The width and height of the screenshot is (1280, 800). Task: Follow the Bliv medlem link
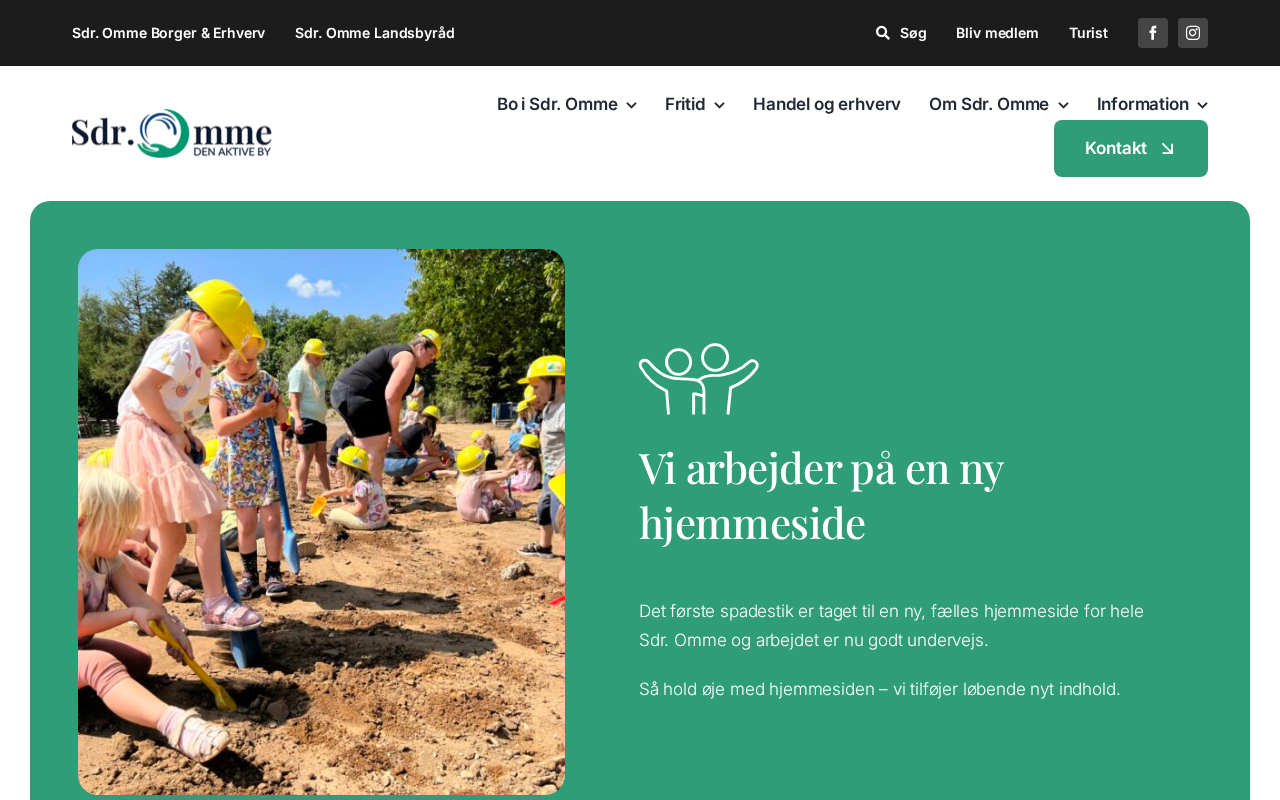(x=997, y=33)
